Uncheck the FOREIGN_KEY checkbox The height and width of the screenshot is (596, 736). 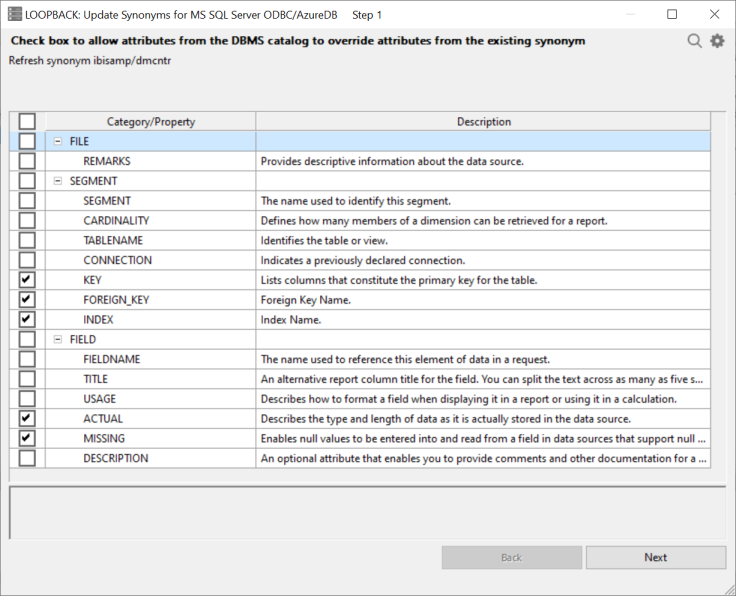coord(27,300)
